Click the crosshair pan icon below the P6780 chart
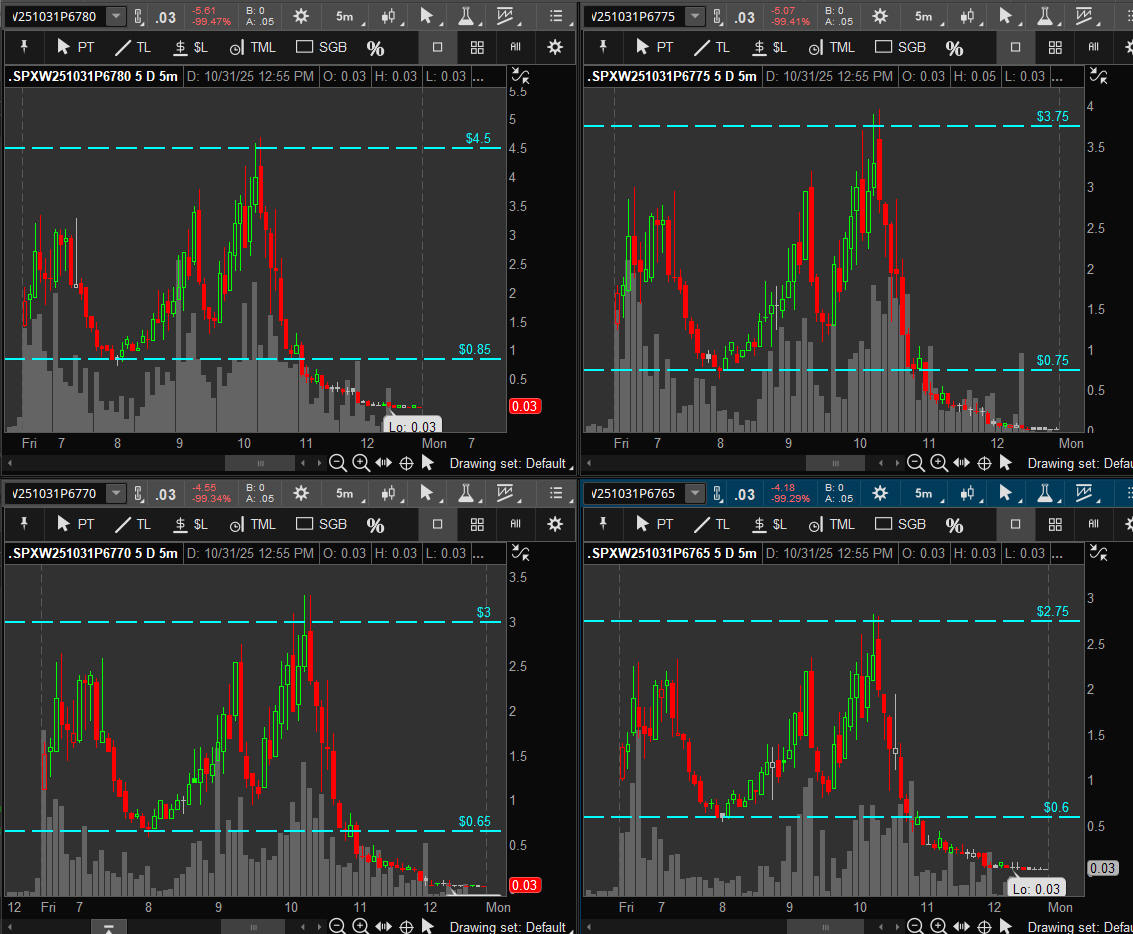1133x934 pixels. tap(406, 463)
